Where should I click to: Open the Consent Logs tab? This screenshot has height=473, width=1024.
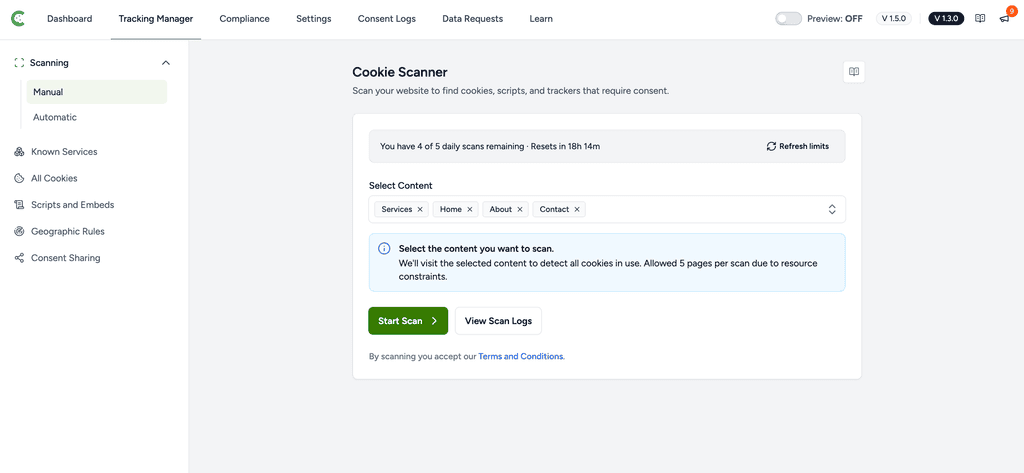pyautogui.click(x=387, y=19)
